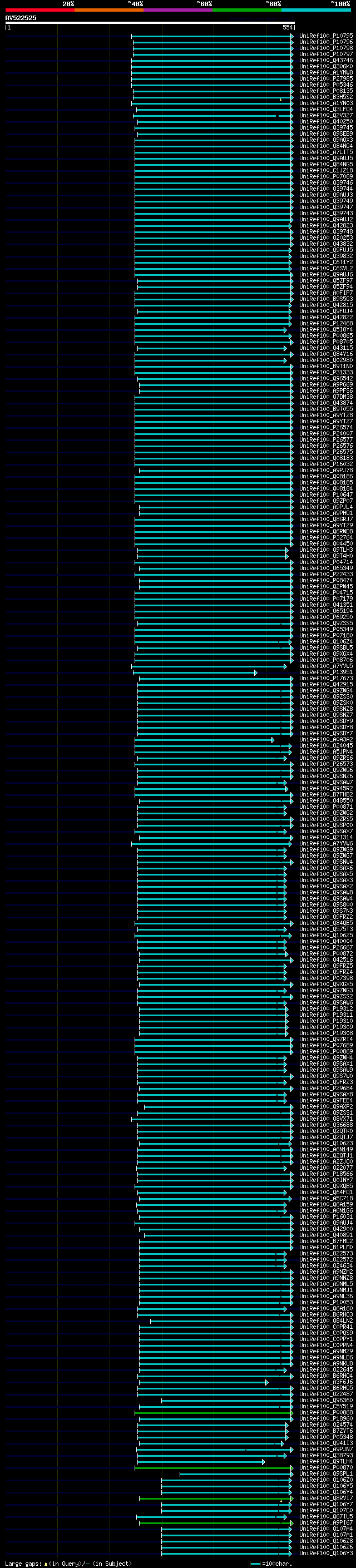Click the alignment bar for UniRef100_P10795
Image resolution: width=356 pixels, height=1568 pixels.
click(212, 36)
